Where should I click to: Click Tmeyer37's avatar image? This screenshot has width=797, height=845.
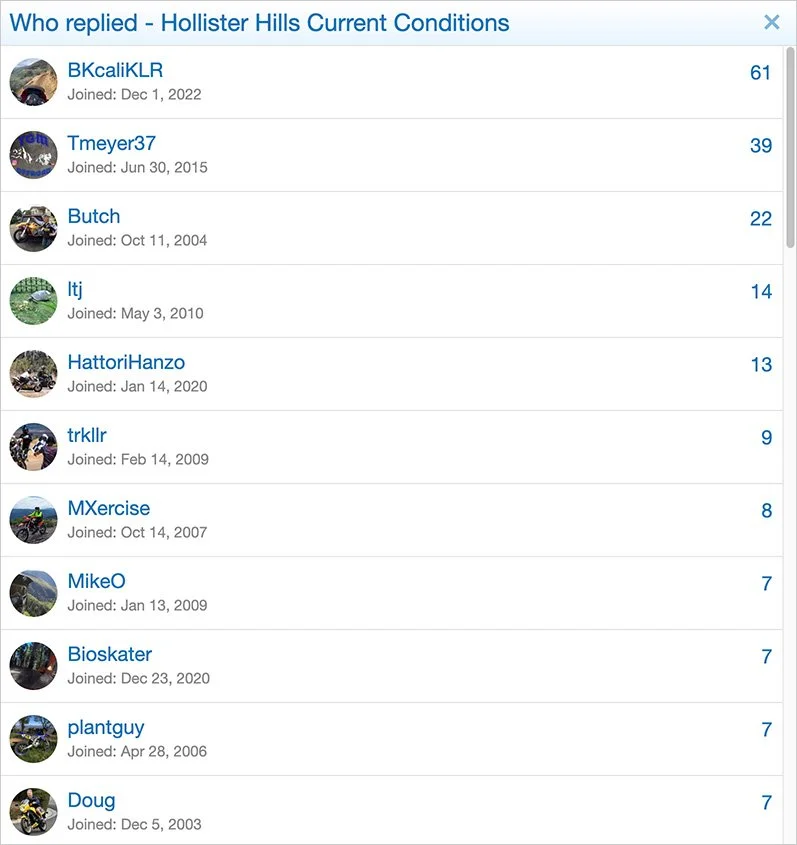click(x=33, y=155)
